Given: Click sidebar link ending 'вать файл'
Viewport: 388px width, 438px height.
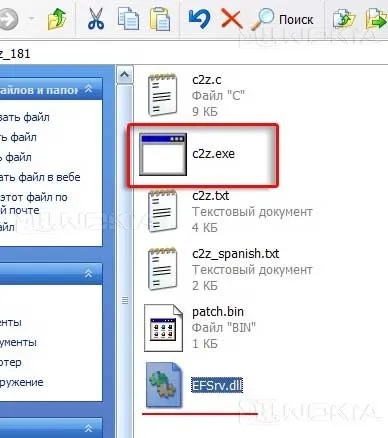Looking at the screenshot, I should click(x=25, y=117).
